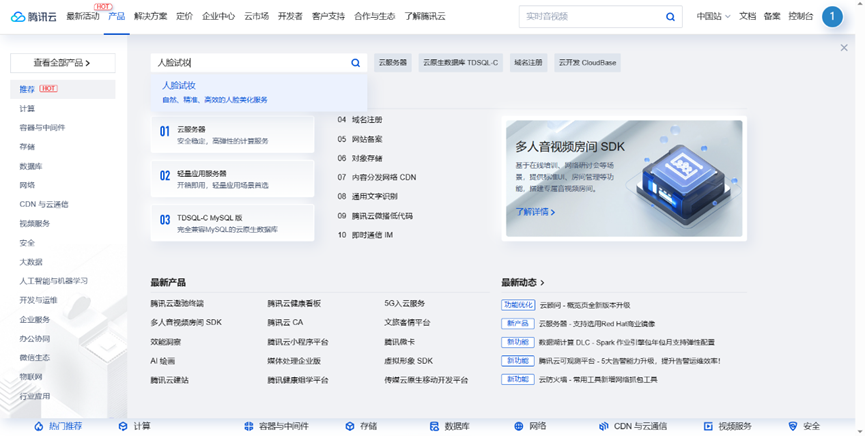Open the 01 云服务器 card
The width and height of the screenshot is (865, 436).
232,134
